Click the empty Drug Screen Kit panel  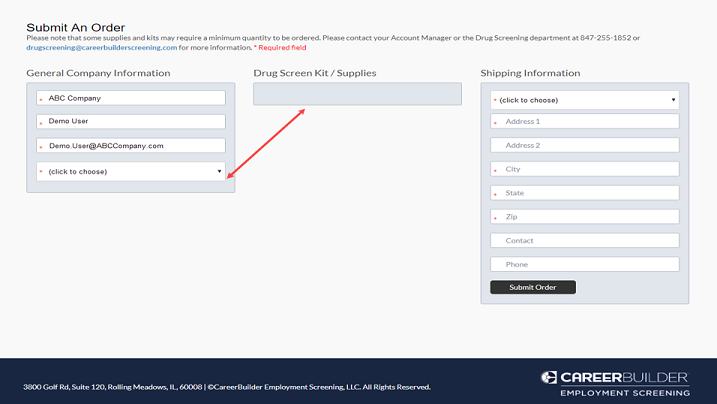click(357, 94)
